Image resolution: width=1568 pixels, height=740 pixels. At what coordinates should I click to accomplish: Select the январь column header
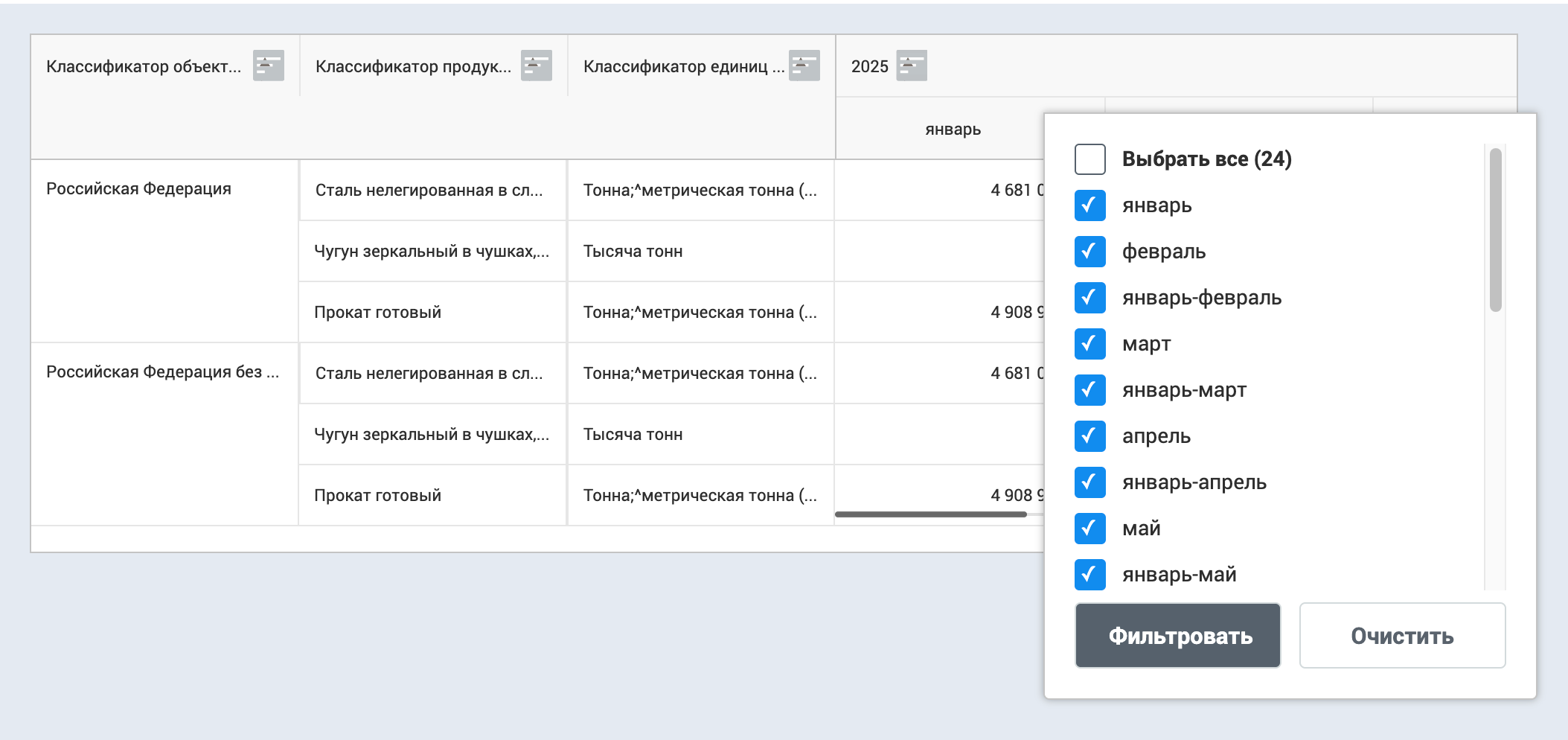[953, 130]
